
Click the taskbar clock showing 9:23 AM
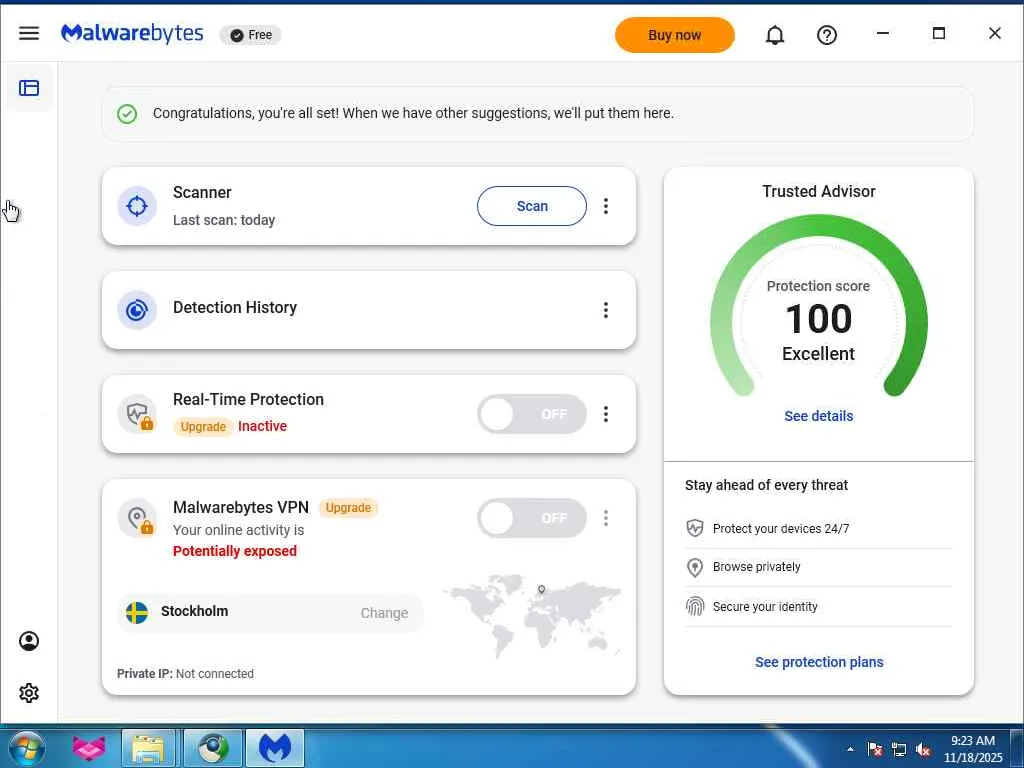click(x=972, y=749)
